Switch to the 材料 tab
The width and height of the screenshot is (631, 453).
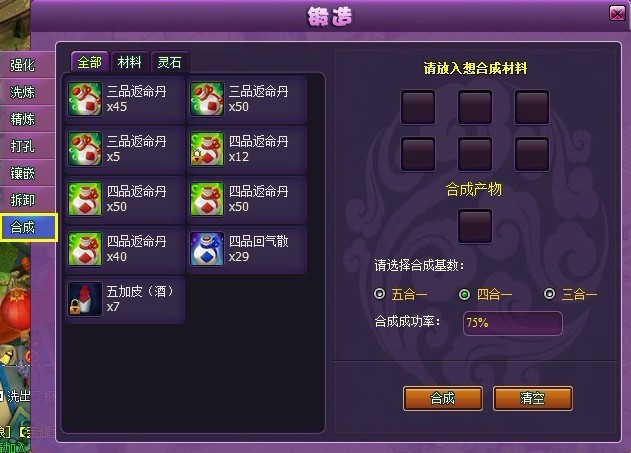pyautogui.click(x=130, y=62)
